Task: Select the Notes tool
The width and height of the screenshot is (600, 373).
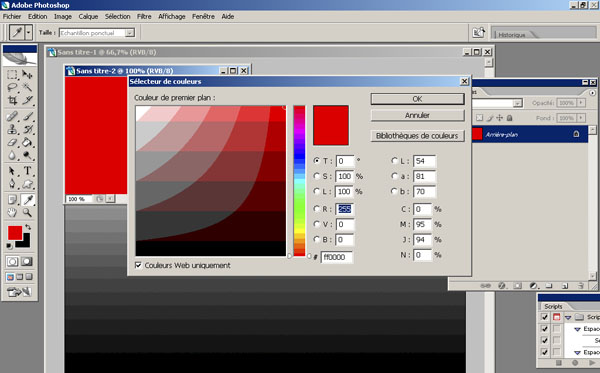Action: point(12,199)
